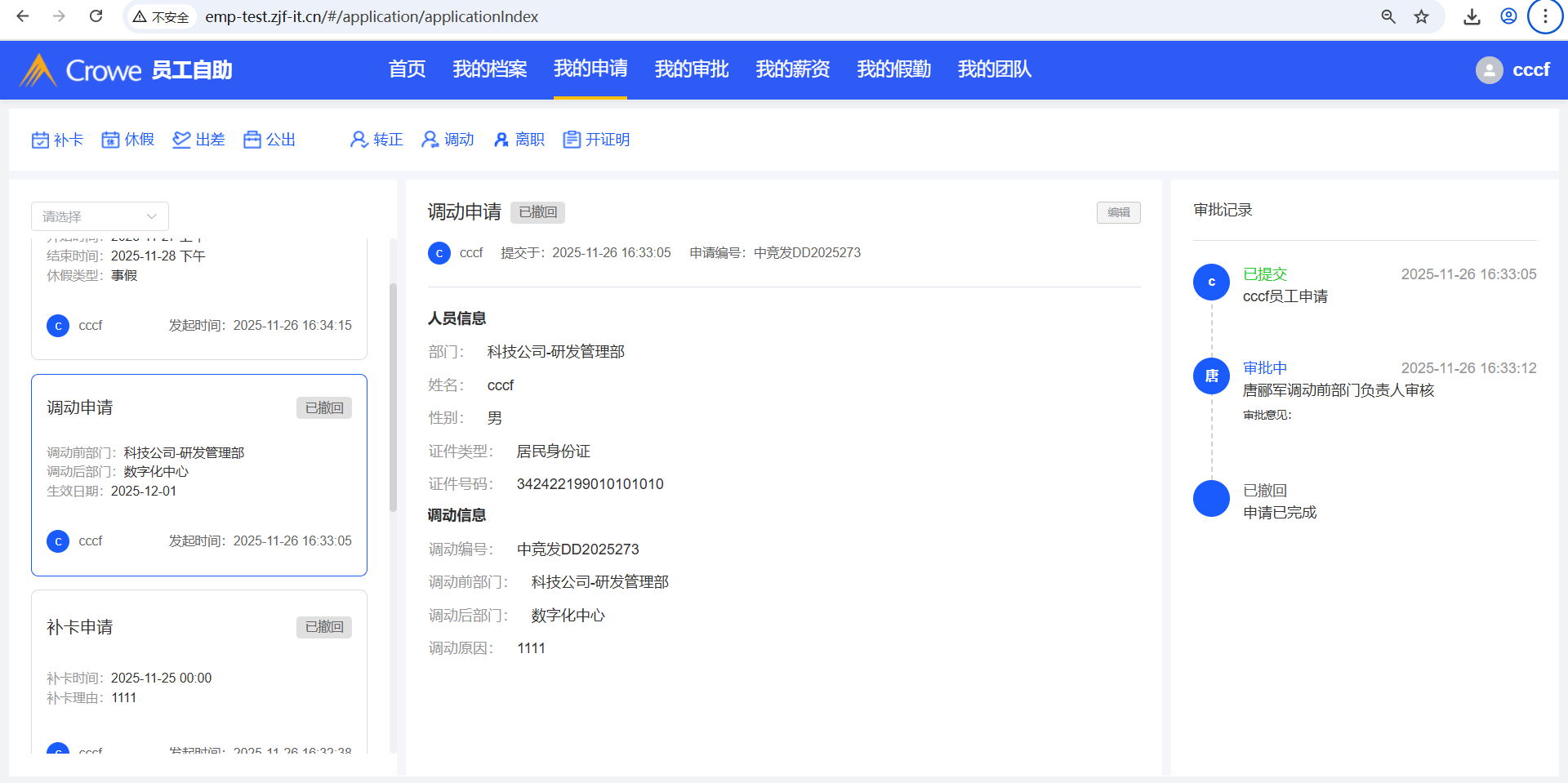
Task: Click the browser address bar URL
Action: [372, 16]
